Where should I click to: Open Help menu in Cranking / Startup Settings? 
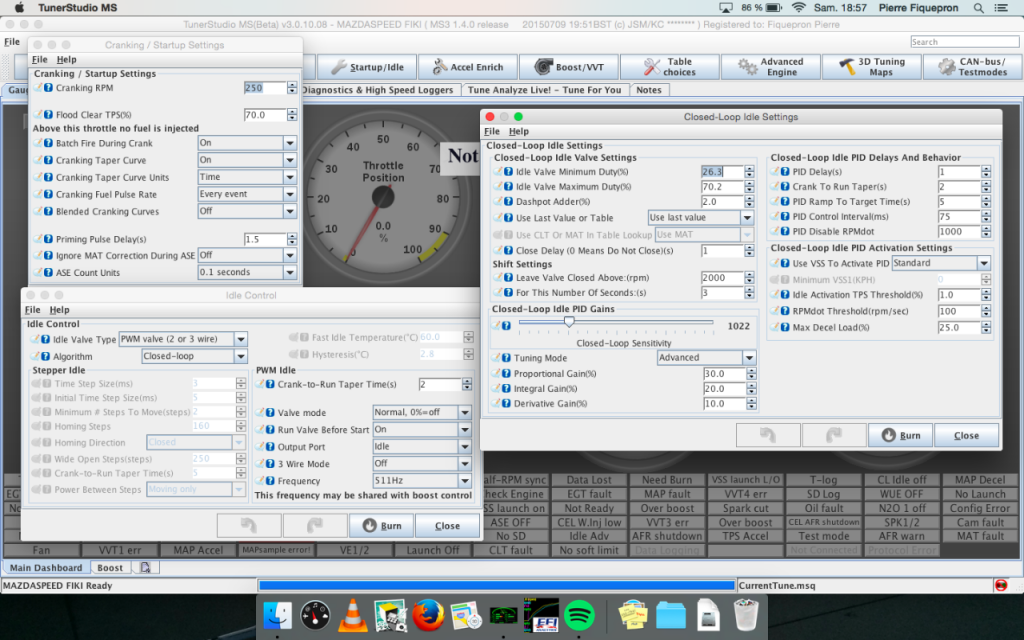(67, 59)
